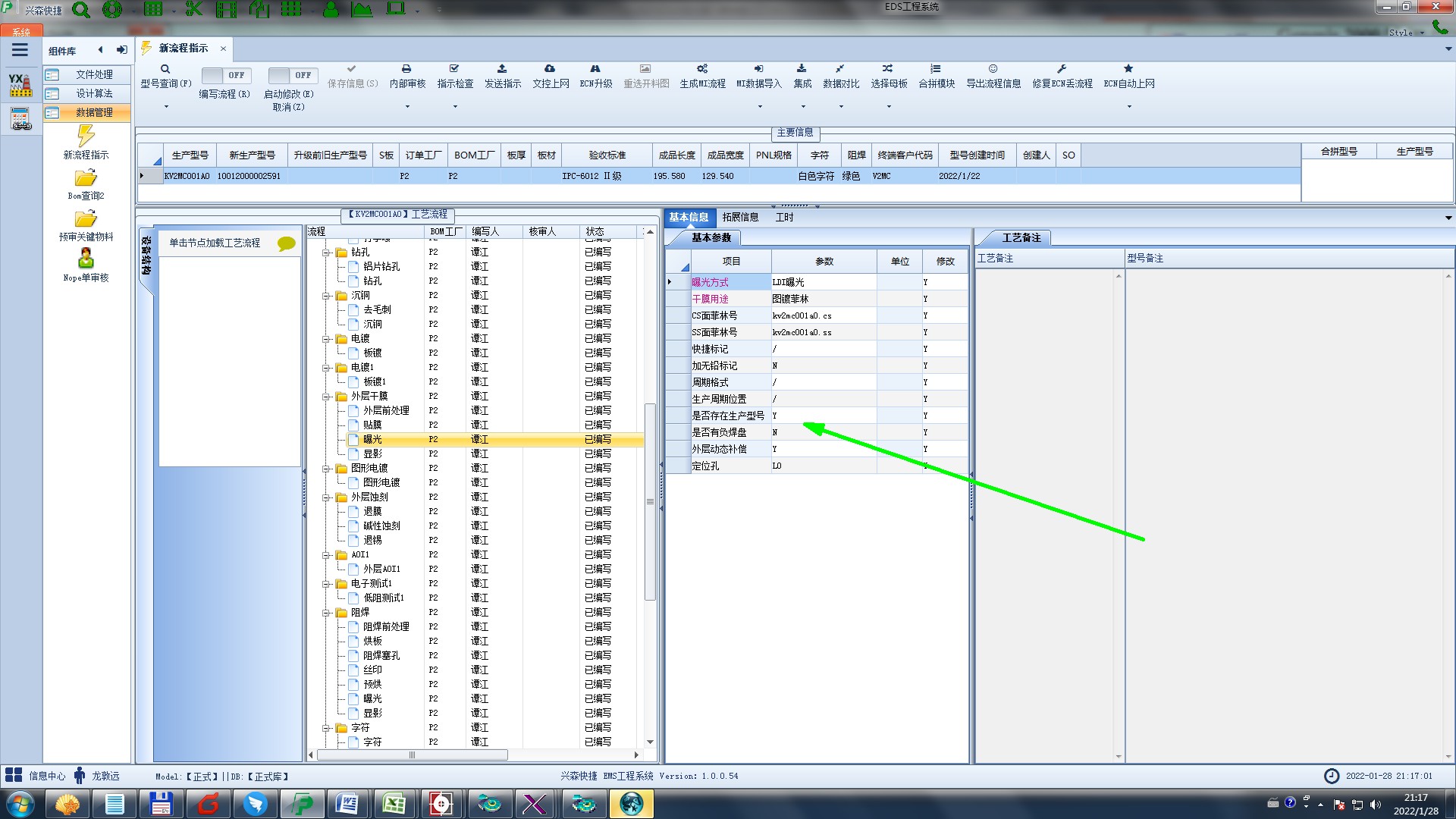Click the 生成MI流程 gears icon

click(702, 69)
